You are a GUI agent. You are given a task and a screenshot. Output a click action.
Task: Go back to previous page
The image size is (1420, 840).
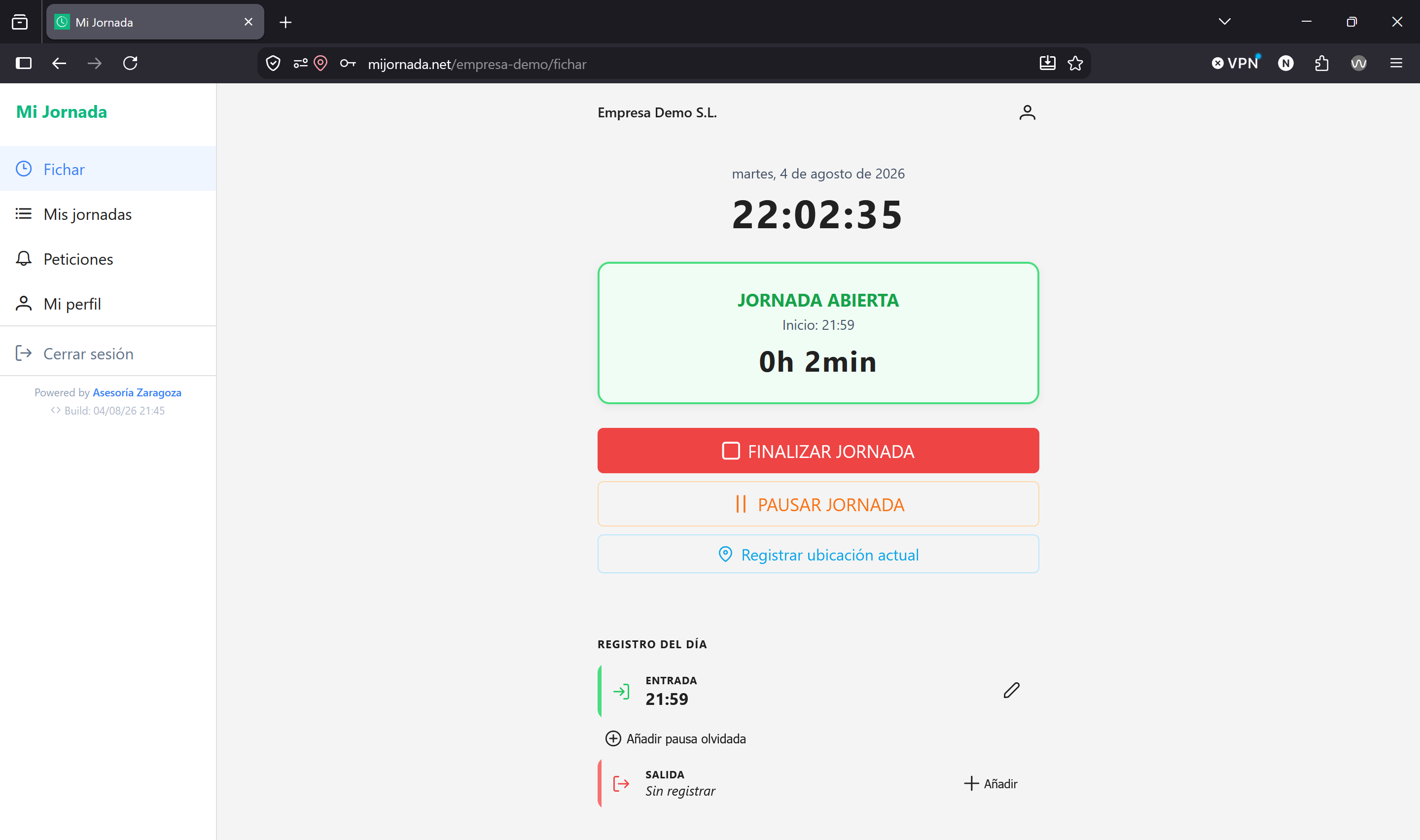point(59,64)
